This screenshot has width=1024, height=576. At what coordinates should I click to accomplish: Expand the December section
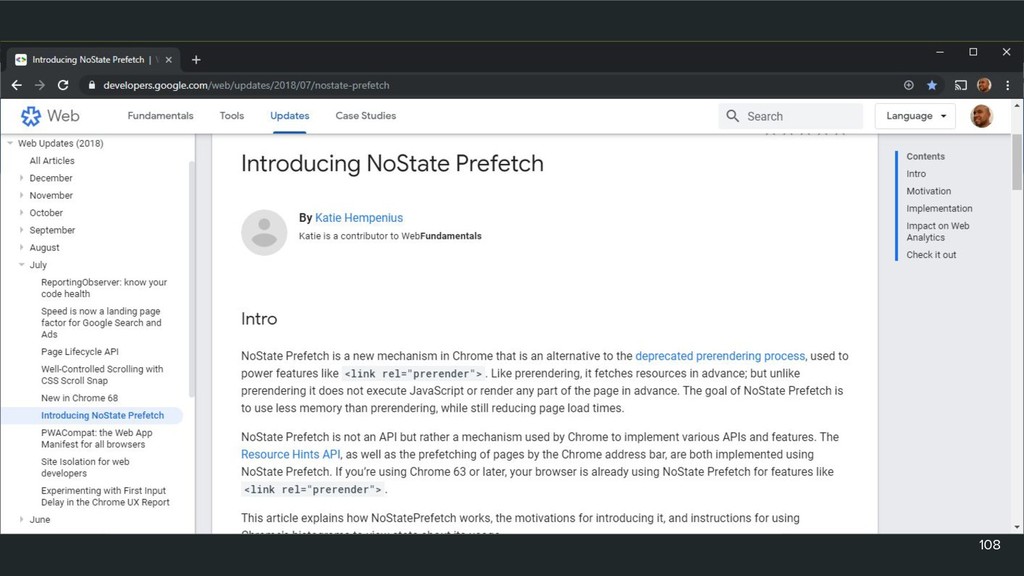22,178
